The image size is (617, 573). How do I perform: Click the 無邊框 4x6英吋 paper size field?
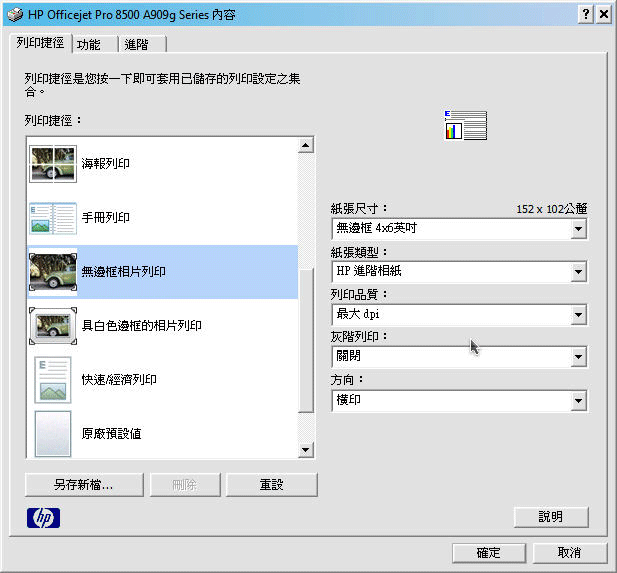459,229
